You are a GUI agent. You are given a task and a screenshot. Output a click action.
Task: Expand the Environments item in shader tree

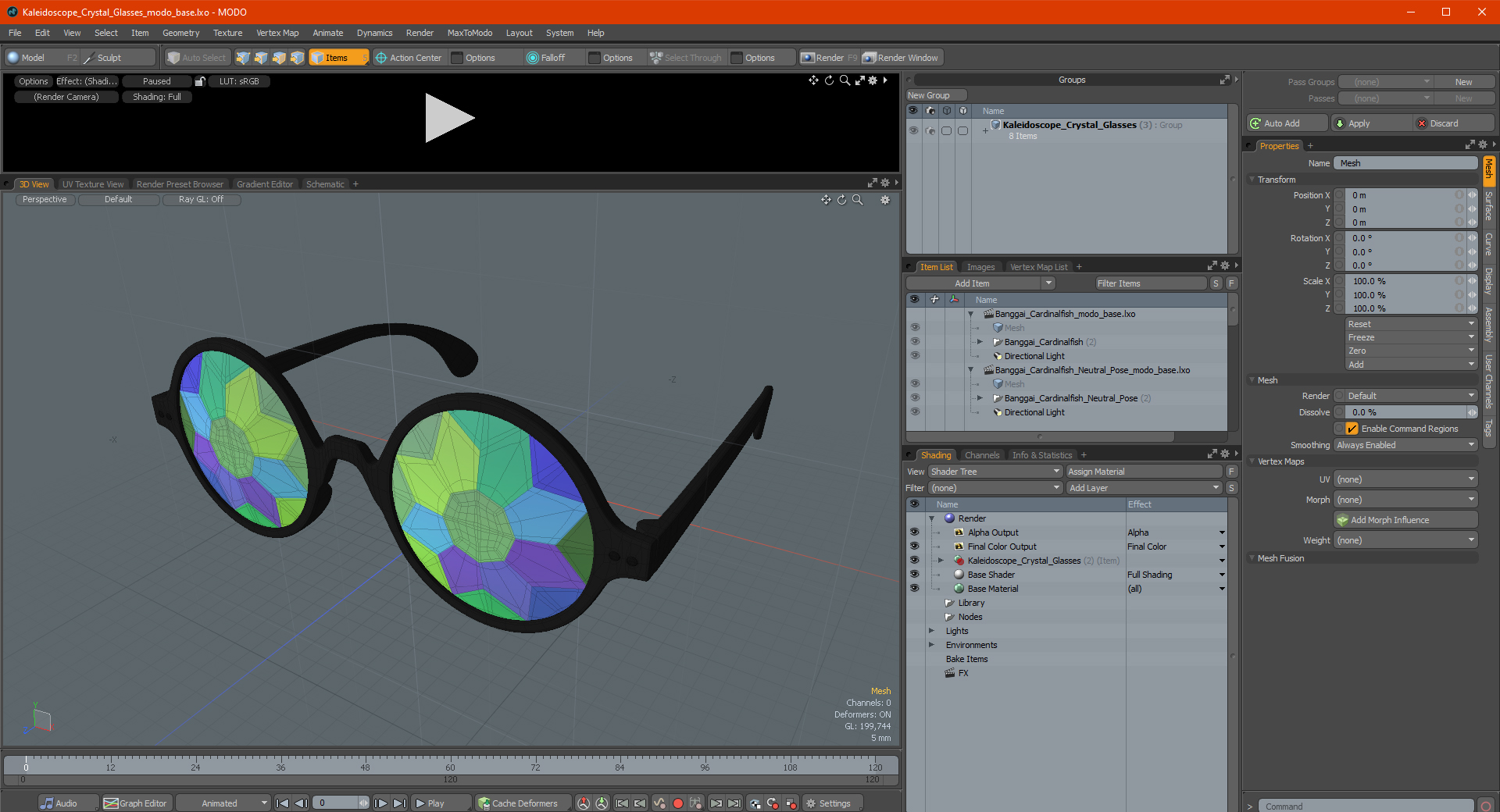tap(932, 645)
